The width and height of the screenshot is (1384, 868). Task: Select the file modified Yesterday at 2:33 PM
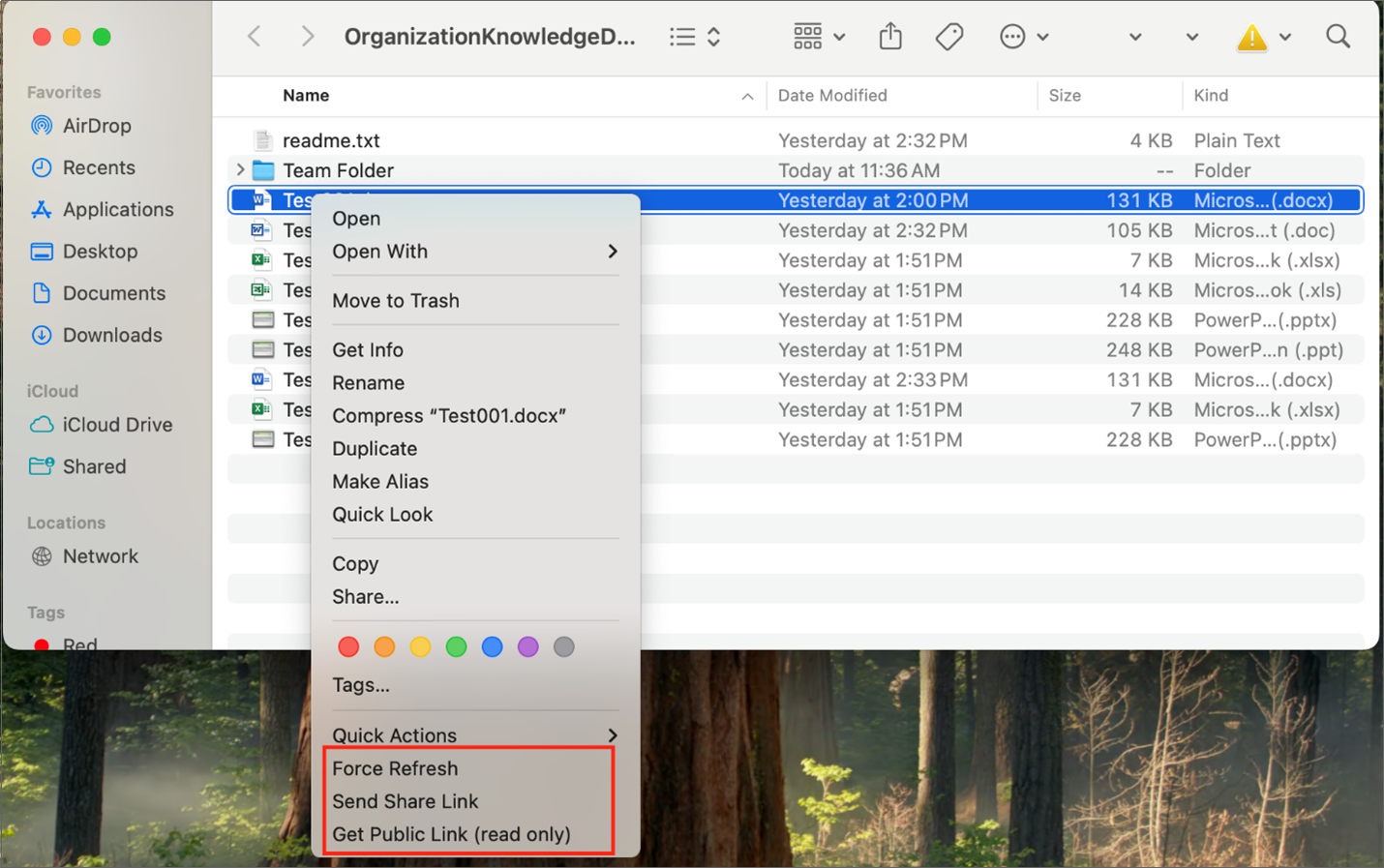click(x=796, y=380)
